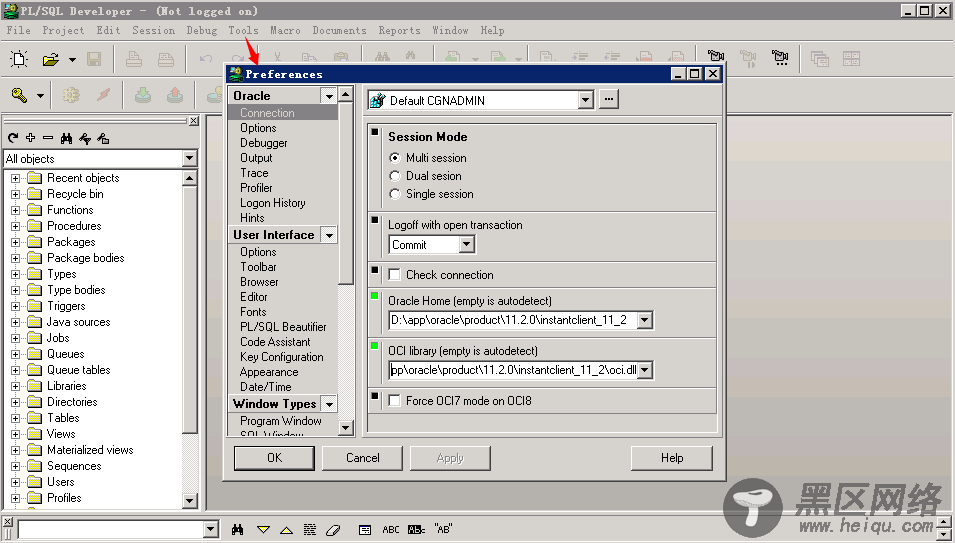Click the ellipsis button beside Default CGNADMIN
Image resolution: width=955 pixels, height=543 pixels.
click(x=608, y=99)
